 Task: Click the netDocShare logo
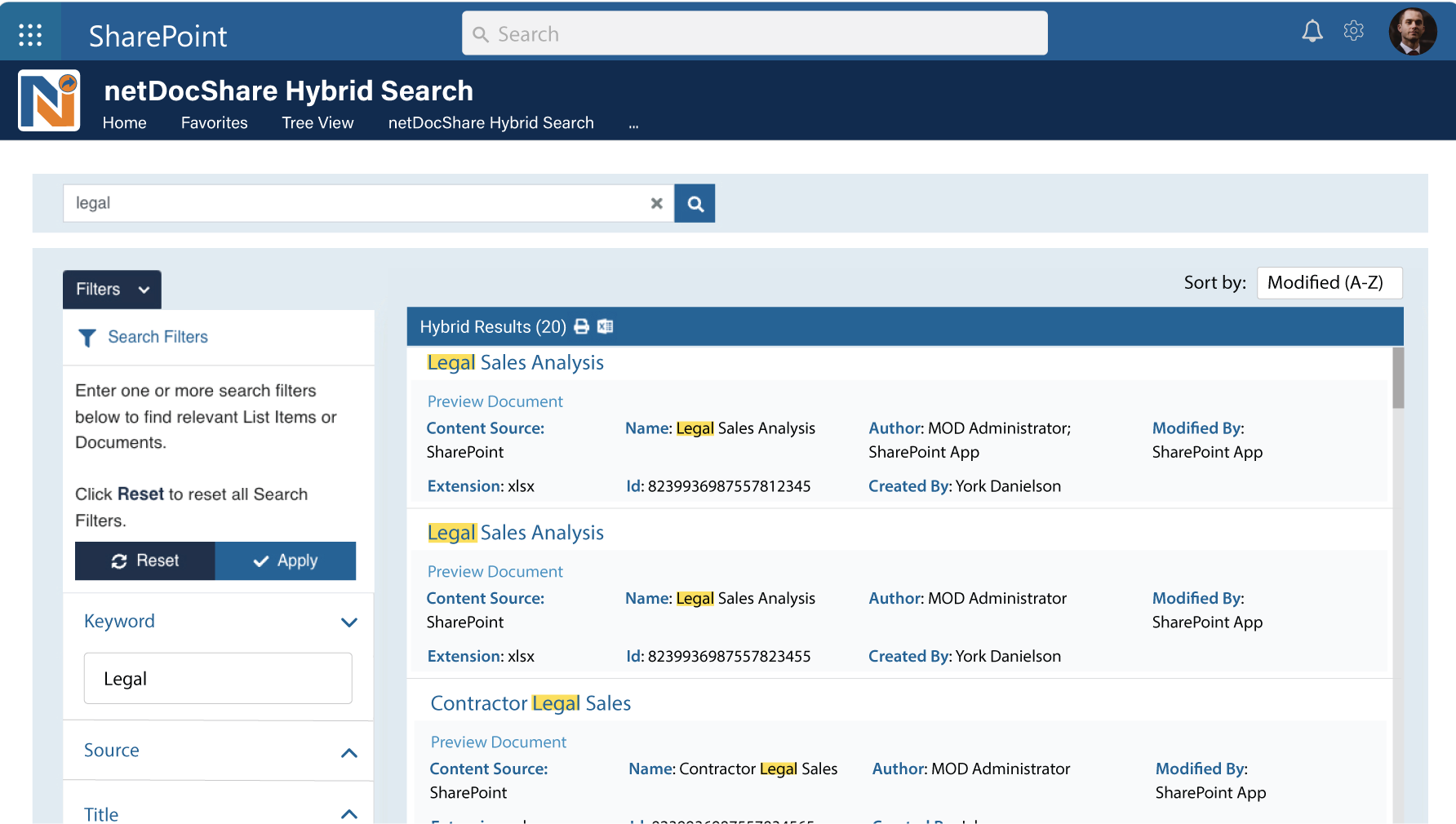(x=49, y=100)
